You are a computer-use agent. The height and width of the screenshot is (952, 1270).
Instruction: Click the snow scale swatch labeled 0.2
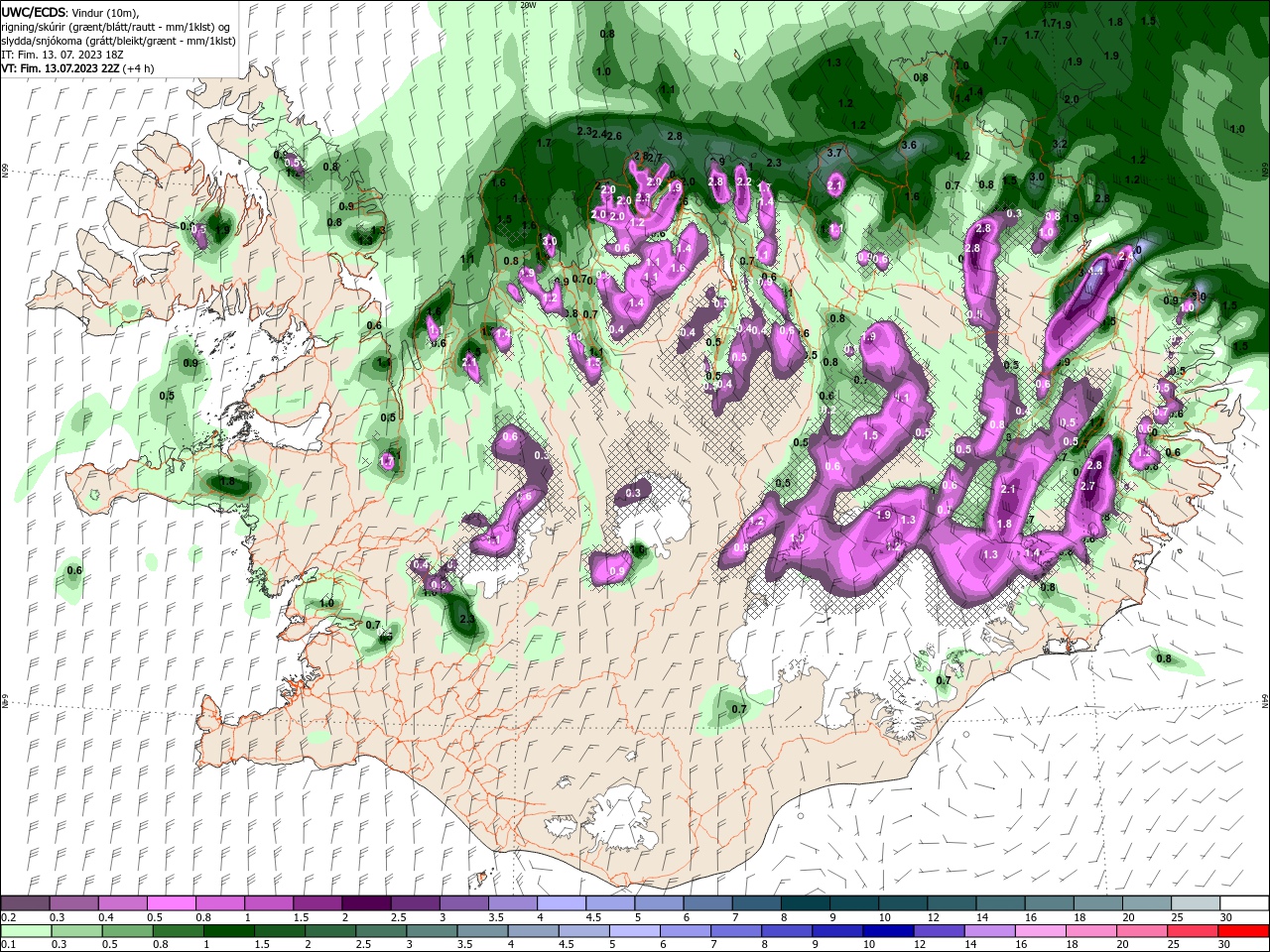tap(25, 903)
